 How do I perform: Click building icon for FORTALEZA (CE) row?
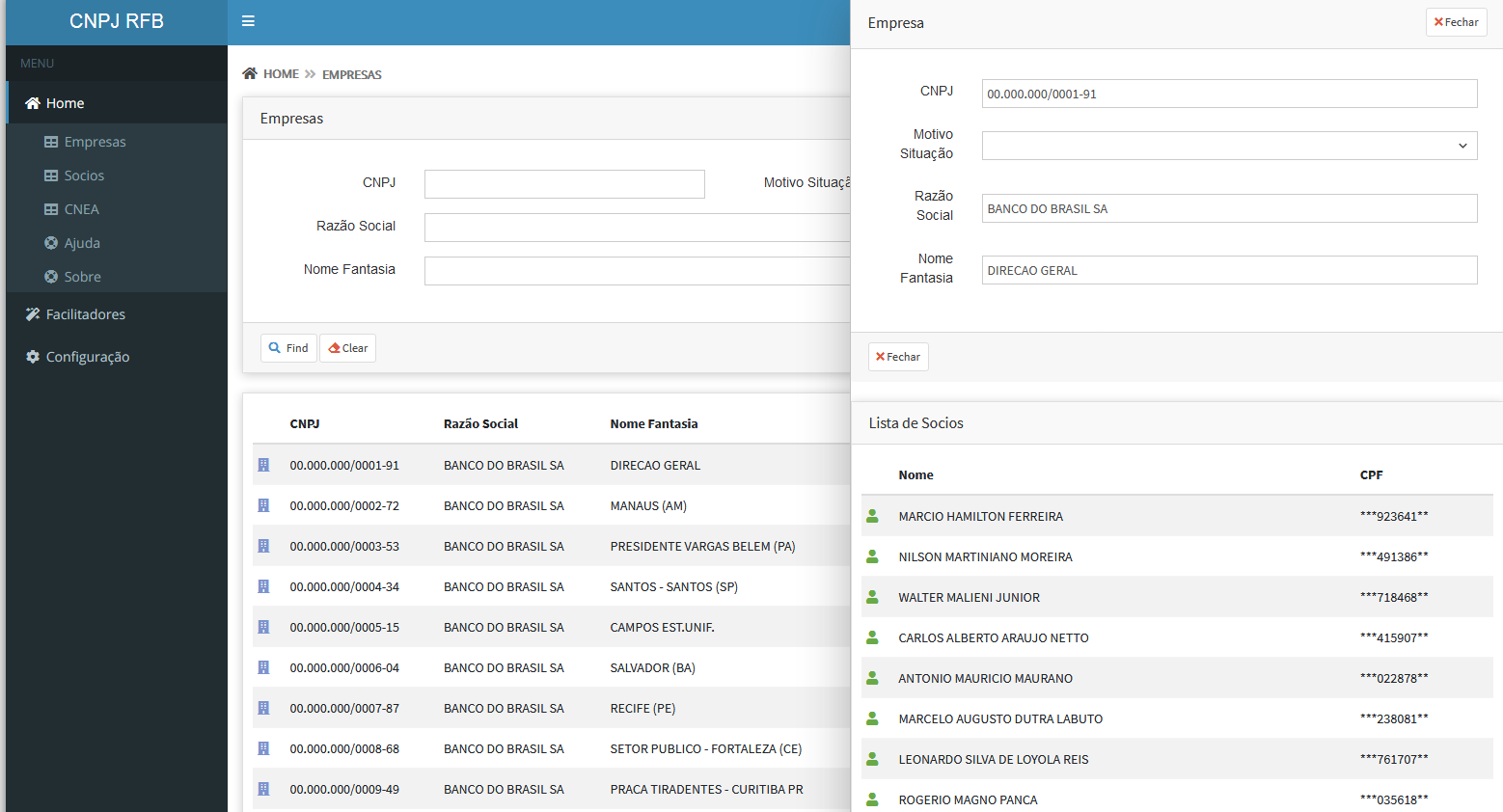pos(263,748)
